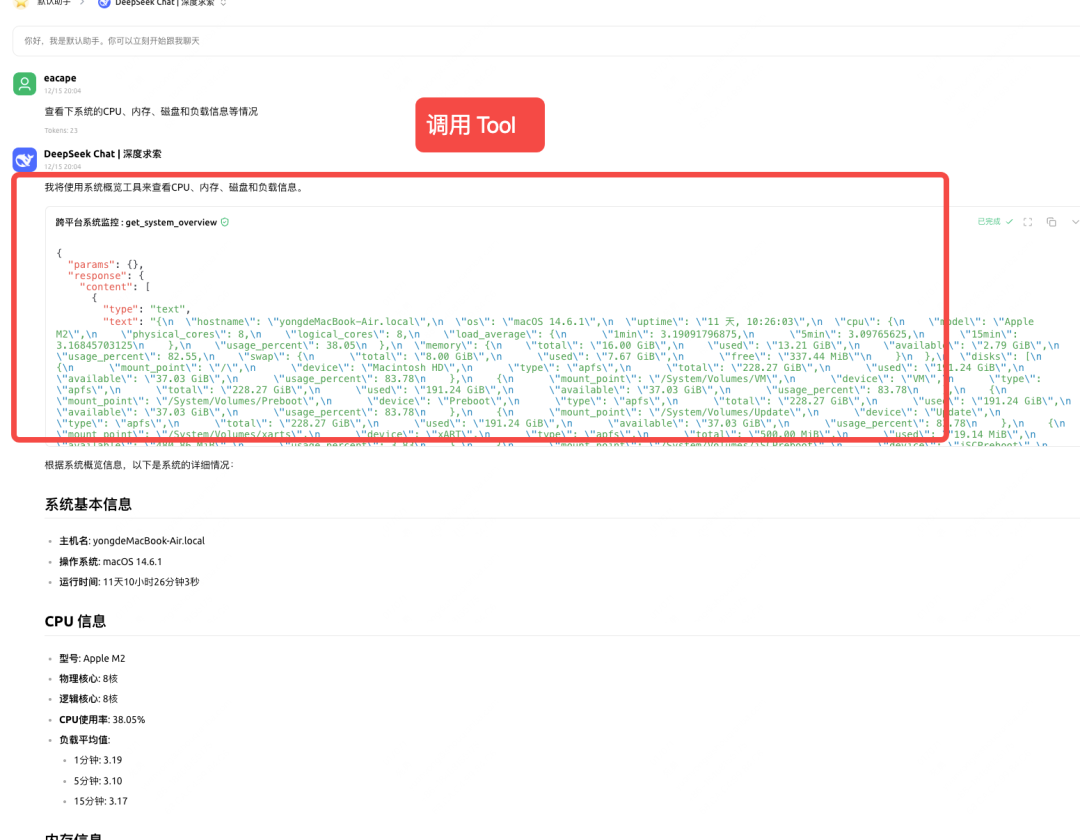Click the assistant prompt box reading 你好，我是默认助手
The image size is (1080, 840).
pyautogui.click(x=546, y=41)
